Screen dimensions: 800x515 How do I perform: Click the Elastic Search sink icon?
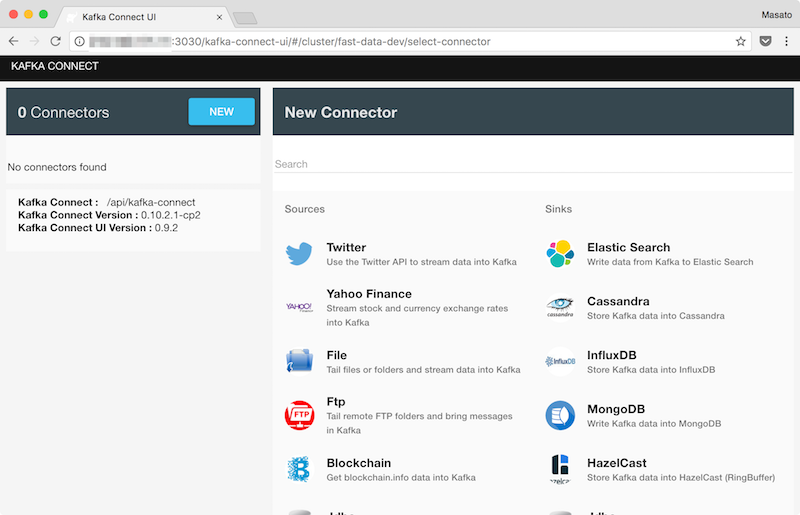tap(560, 254)
